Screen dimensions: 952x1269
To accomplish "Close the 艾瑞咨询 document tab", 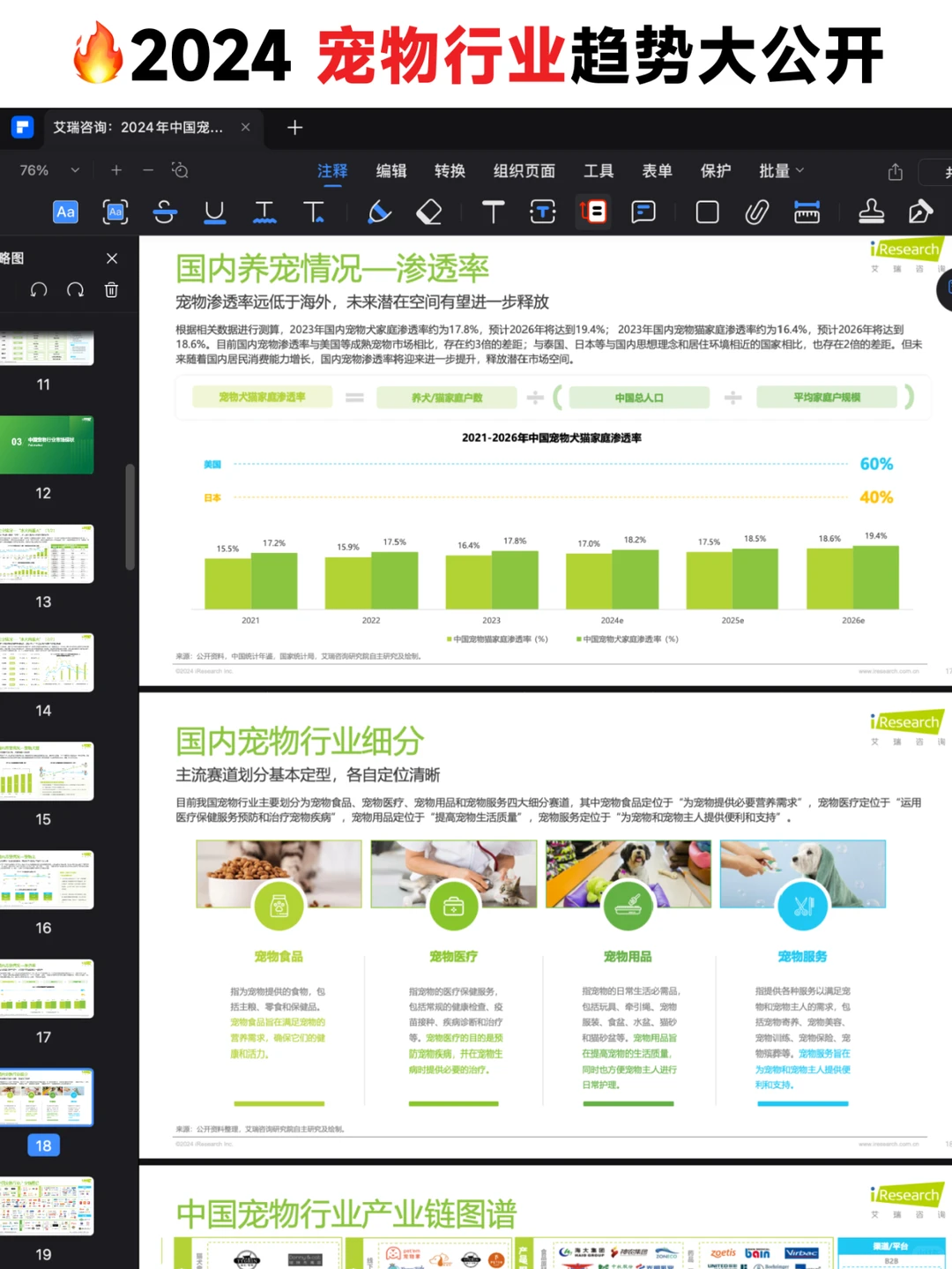I will 245,127.
